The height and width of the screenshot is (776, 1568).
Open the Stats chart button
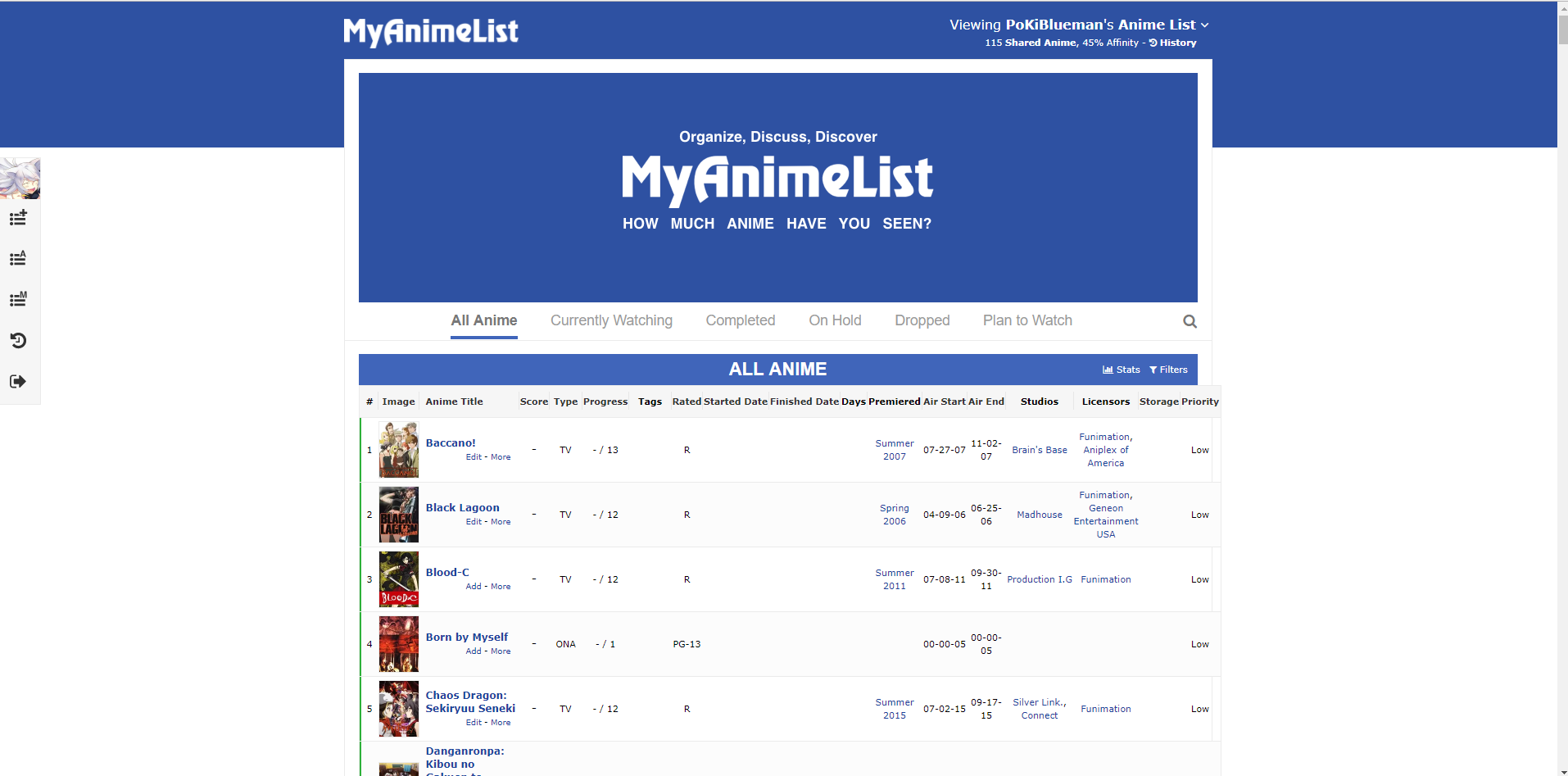click(1121, 370)
